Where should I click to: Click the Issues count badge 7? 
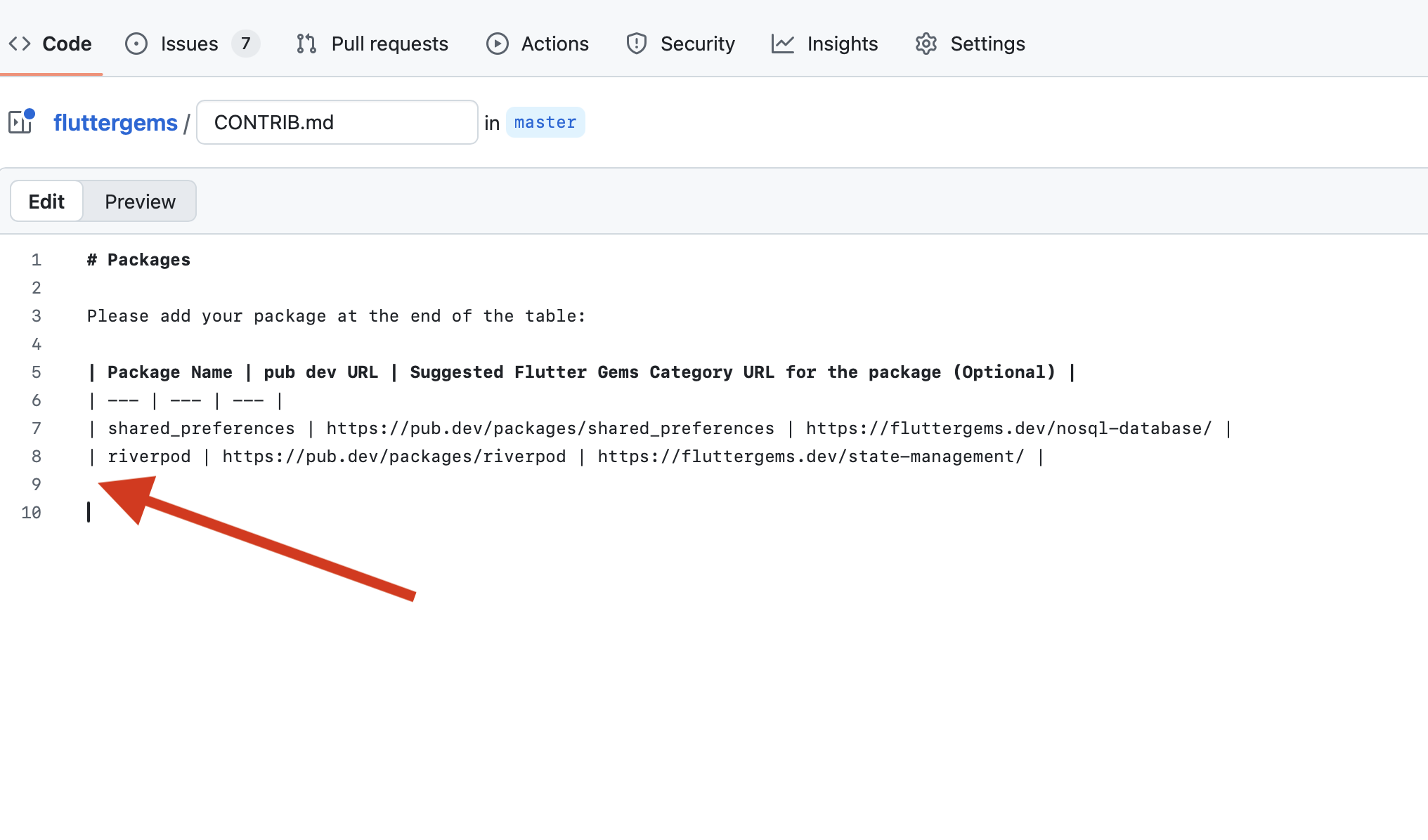click(246, 44)
